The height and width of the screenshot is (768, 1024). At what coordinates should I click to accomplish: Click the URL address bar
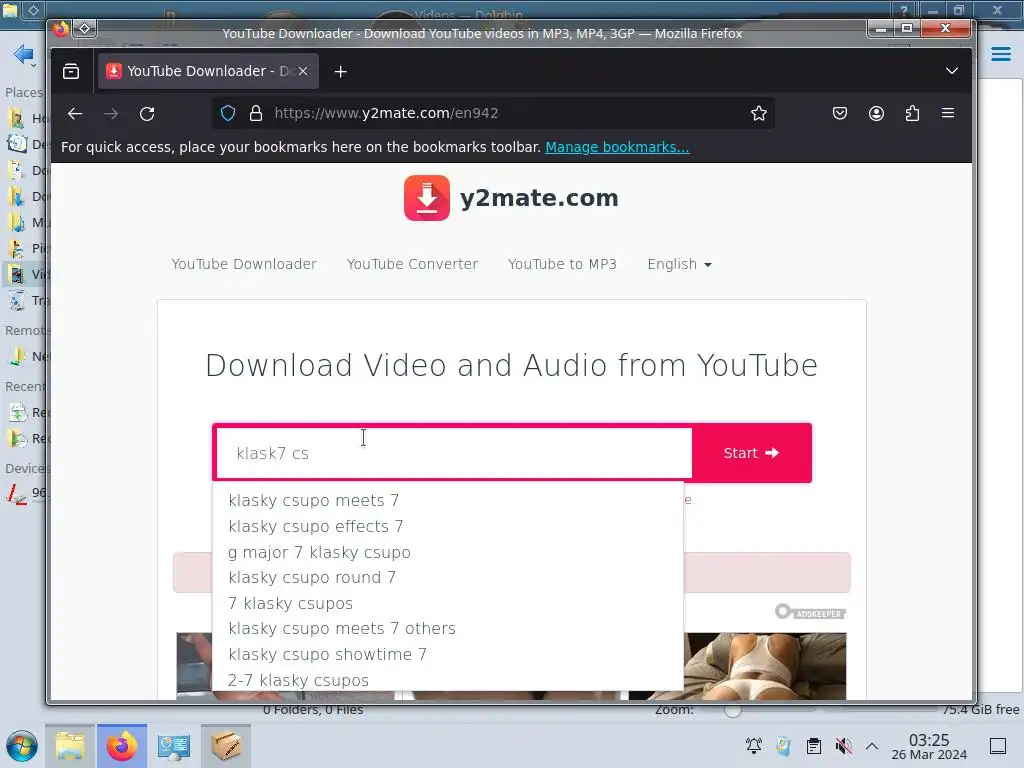pos(493,114)
